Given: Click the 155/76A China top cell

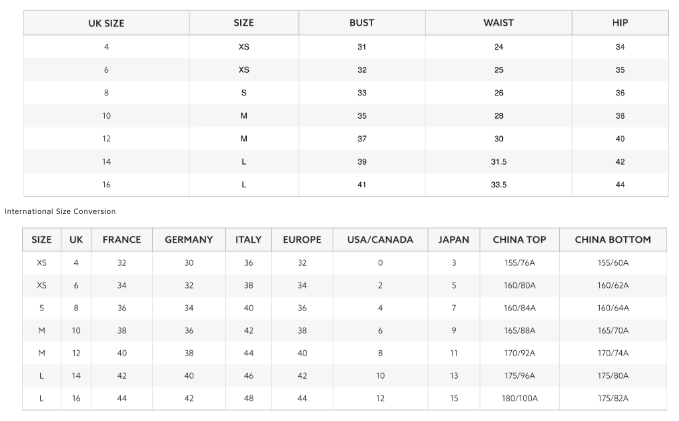Looking at the screenshot, I should 520,263.
